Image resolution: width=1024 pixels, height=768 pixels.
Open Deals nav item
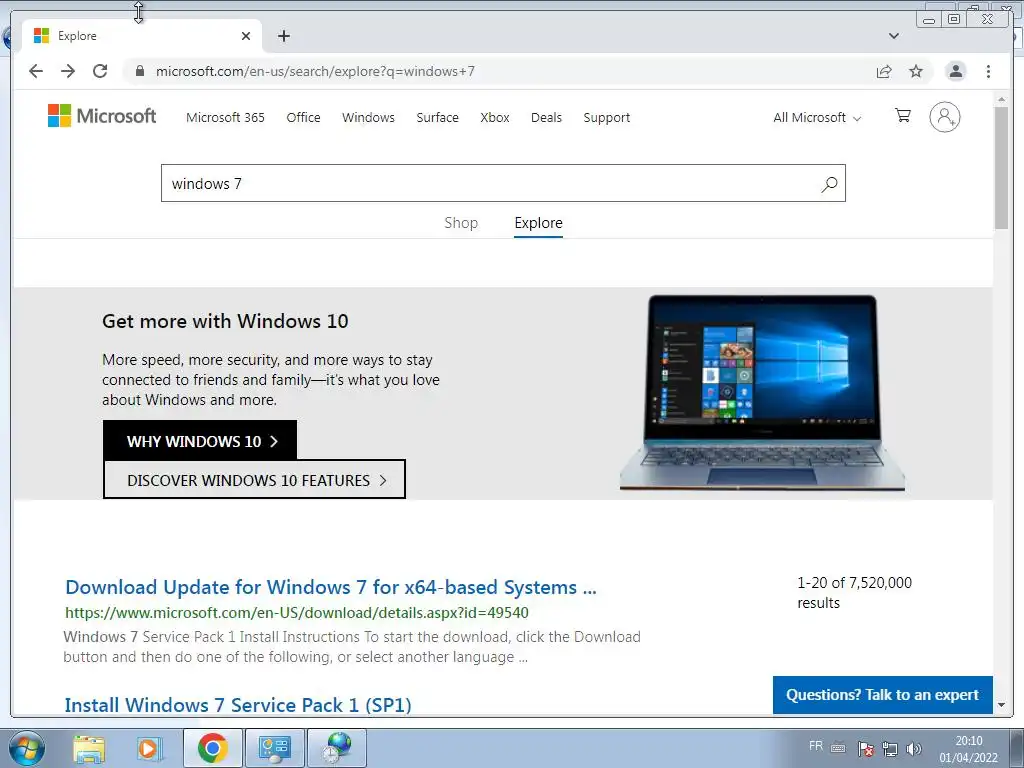[546, 118]
